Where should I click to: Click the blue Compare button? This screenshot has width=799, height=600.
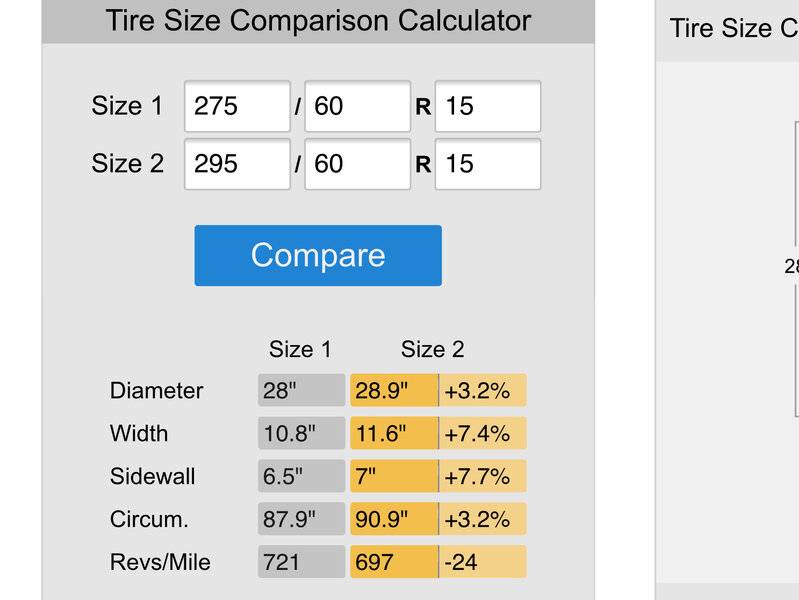pyautogui.click(x=318, y=255)
